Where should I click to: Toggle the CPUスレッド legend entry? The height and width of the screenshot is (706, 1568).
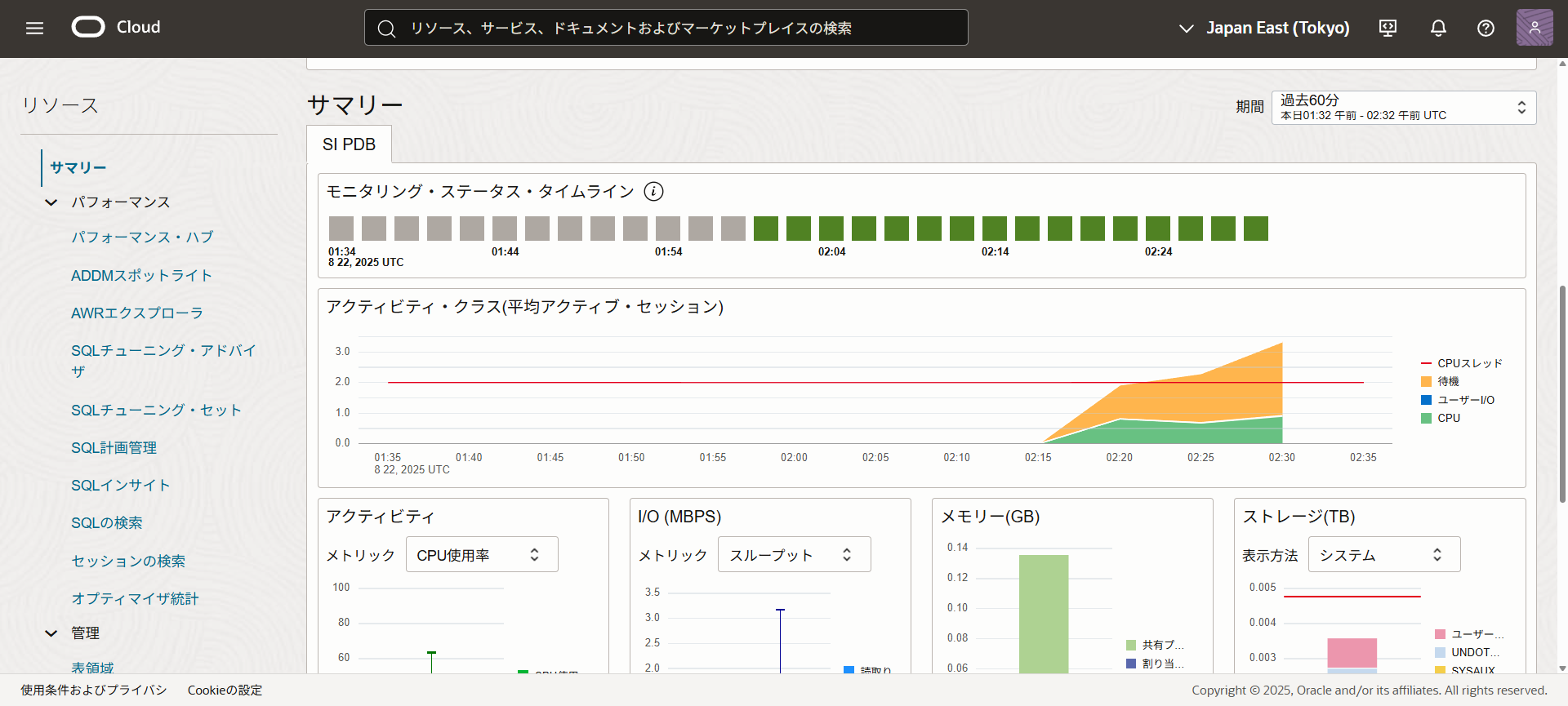(x=1462, y=363)
